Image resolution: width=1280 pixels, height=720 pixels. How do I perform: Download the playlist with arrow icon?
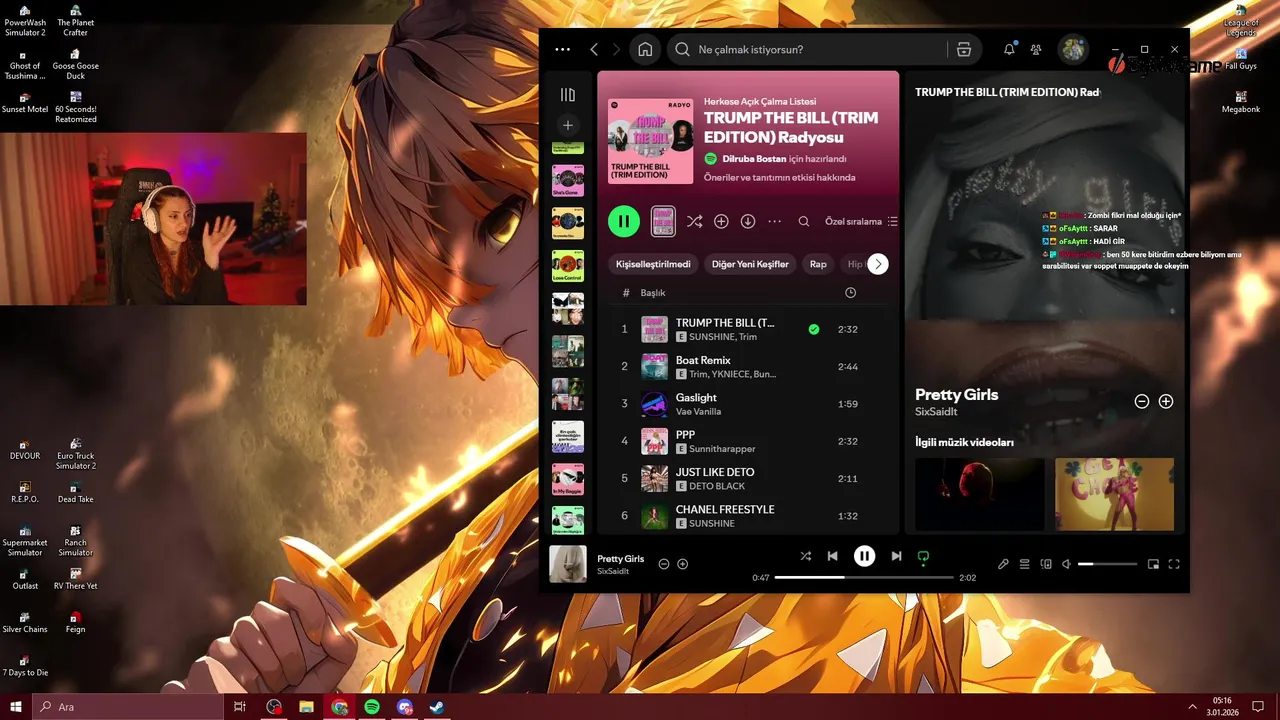[748, 221]
